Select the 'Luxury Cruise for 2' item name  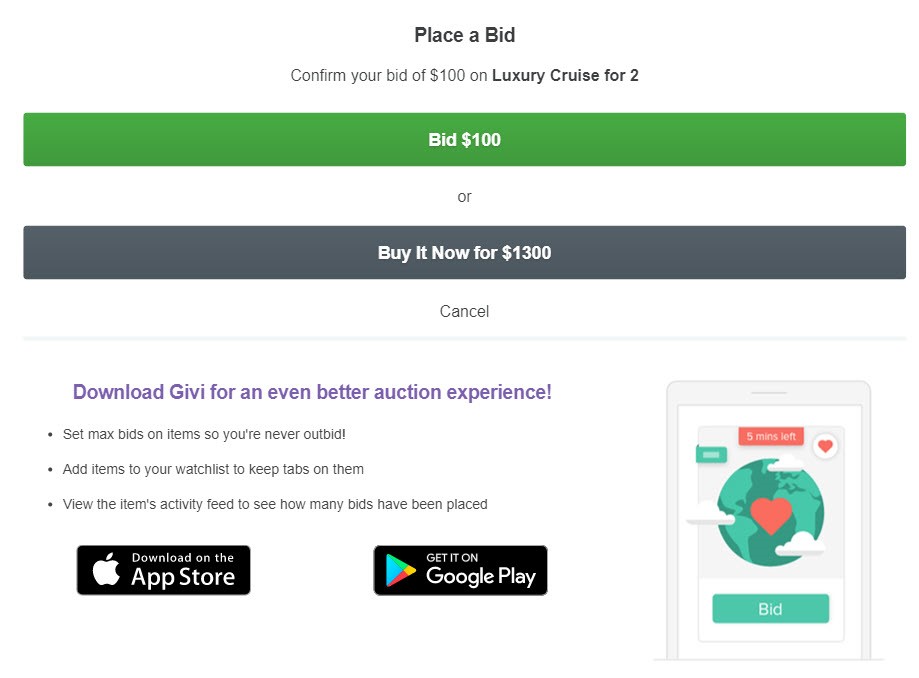click(565, 76)
